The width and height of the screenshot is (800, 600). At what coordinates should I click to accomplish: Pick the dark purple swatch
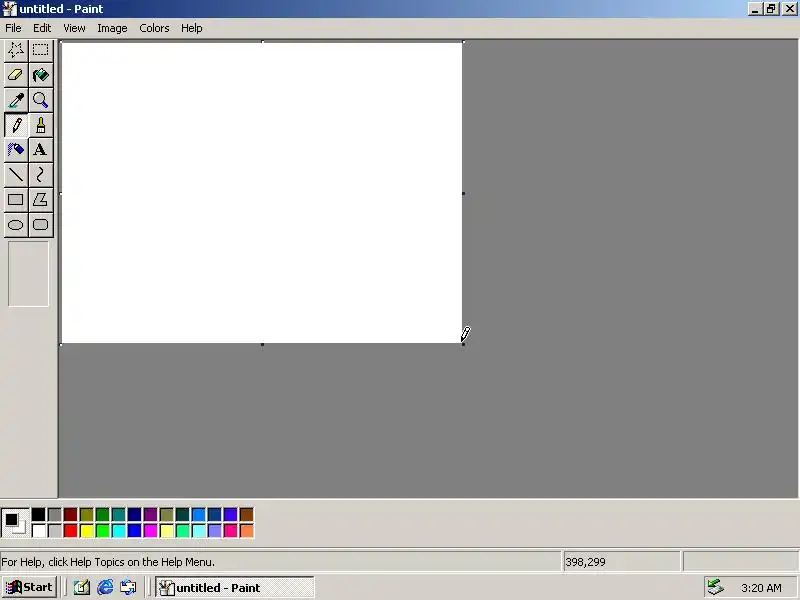[x=151, y=514]
